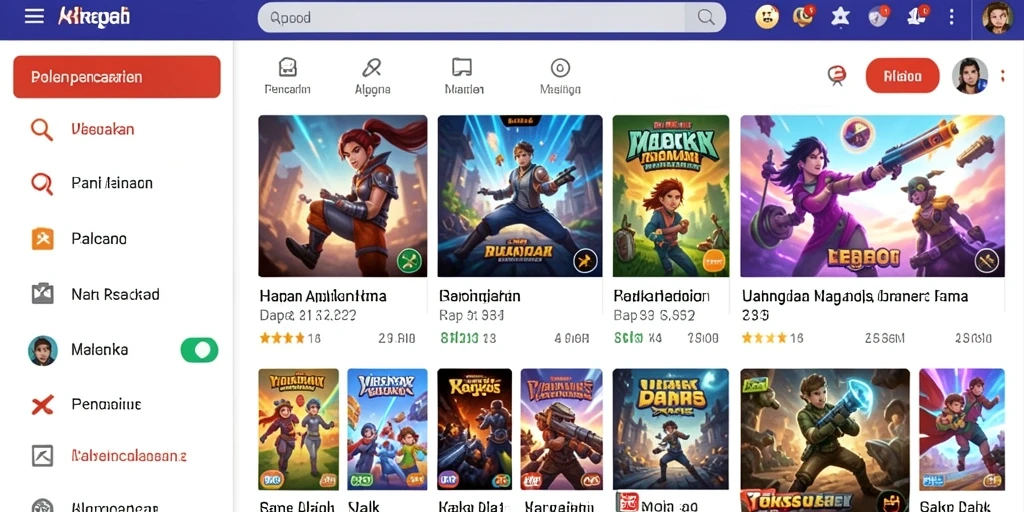Select the Pencarim tab
The height and width of the screenshot is (512, 1024).
(x=287, y=77)
